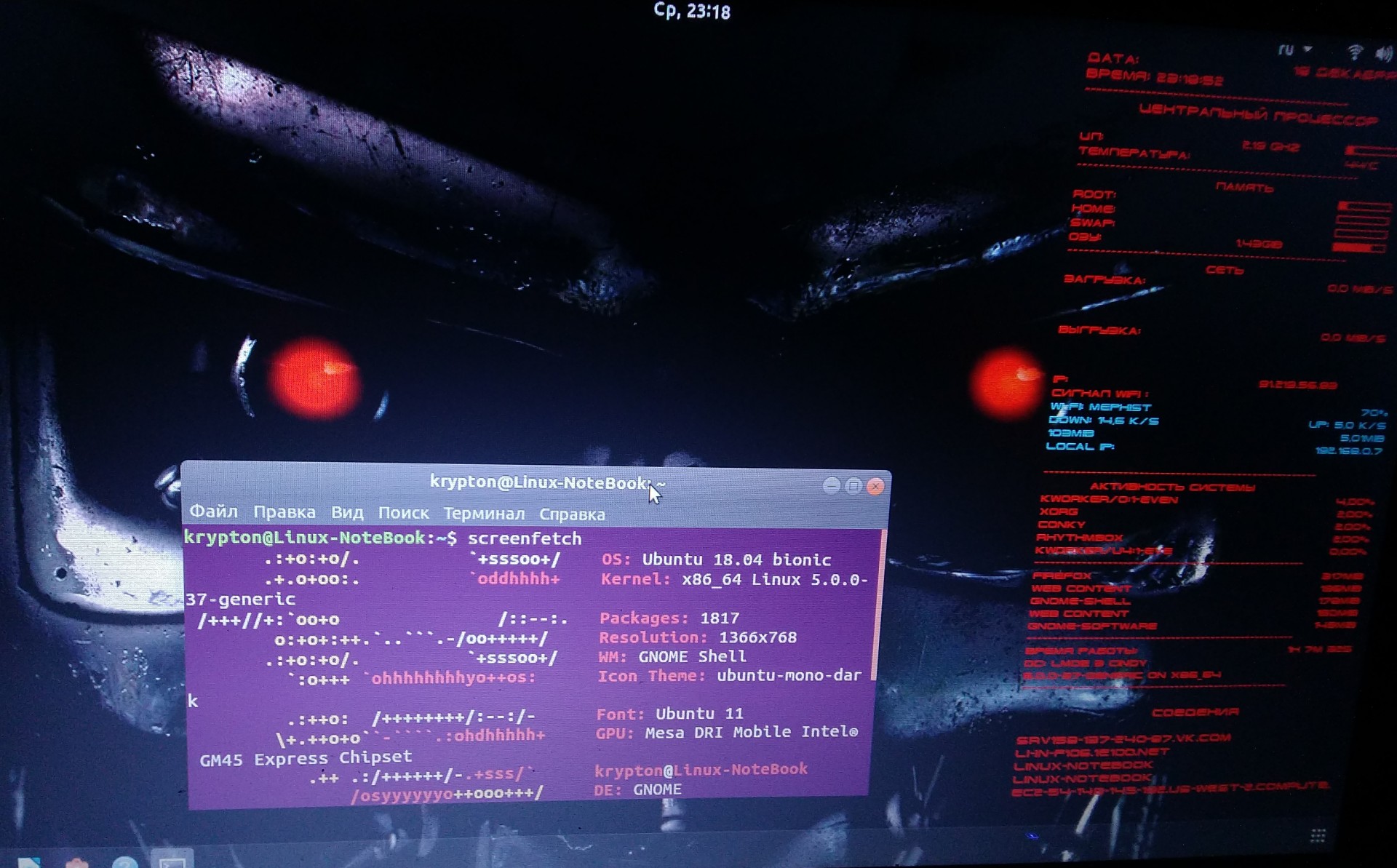This screenshot has width=1397, height=868.
Task: Click the typed command screenfetch
Action: tap(525, 538)
